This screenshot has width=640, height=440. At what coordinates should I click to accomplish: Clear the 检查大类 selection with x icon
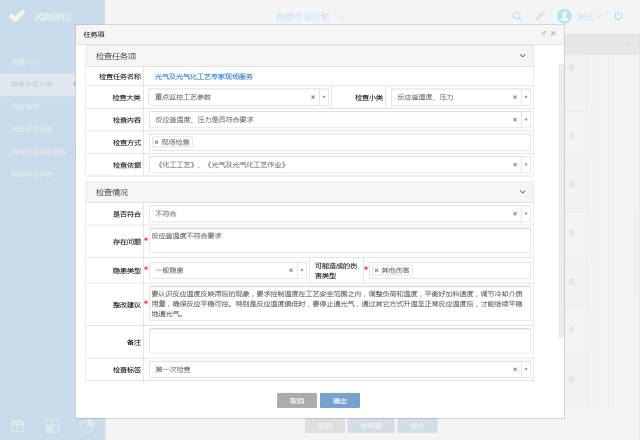click(312, 97)
